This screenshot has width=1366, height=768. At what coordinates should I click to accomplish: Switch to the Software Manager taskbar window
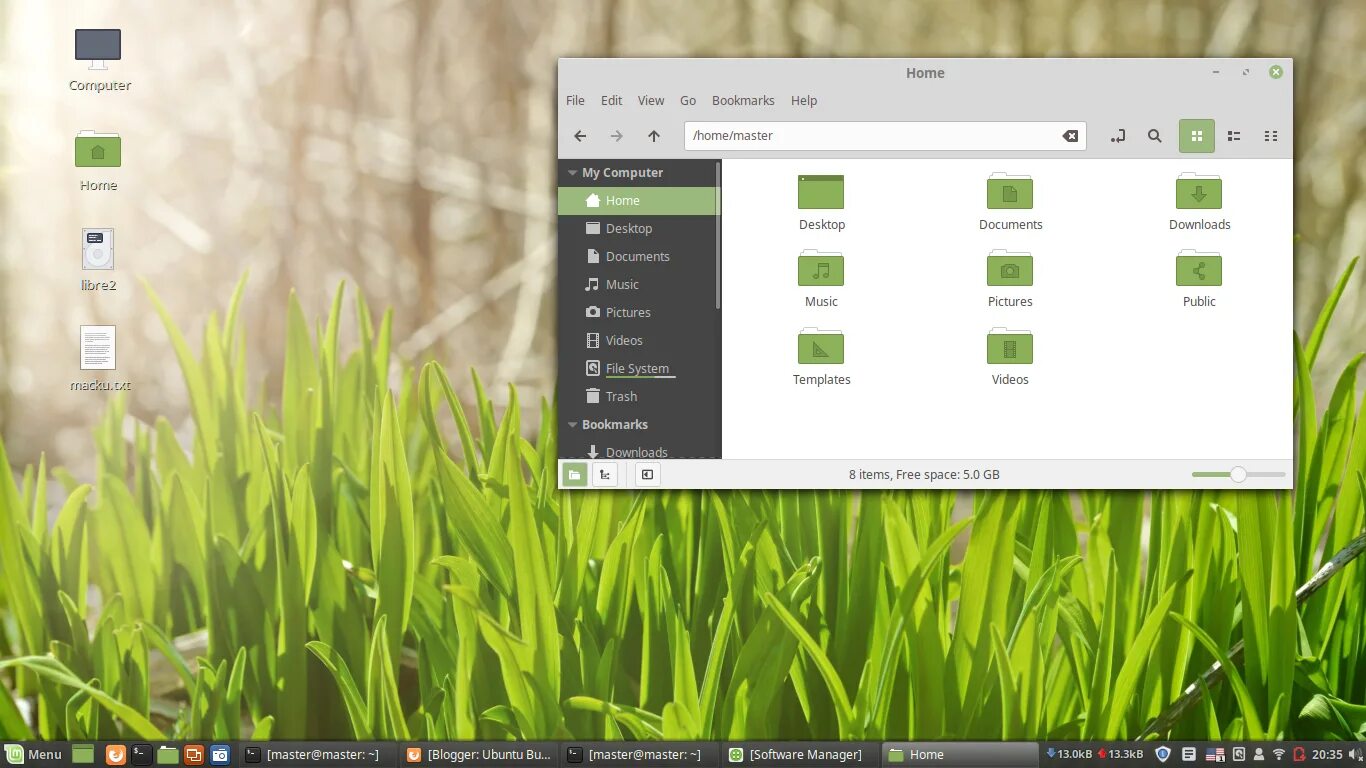[x=800, y=754]
